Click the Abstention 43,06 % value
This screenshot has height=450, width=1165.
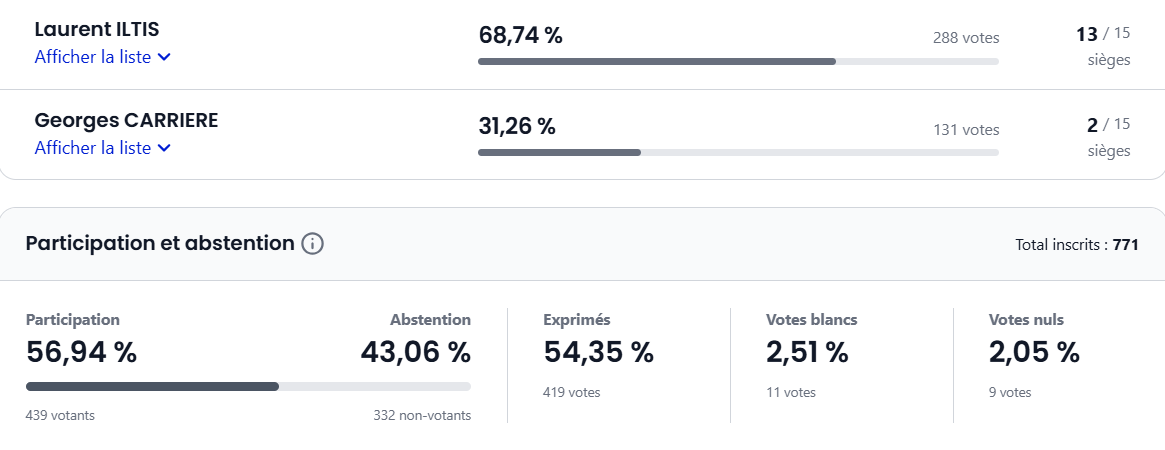415,352
